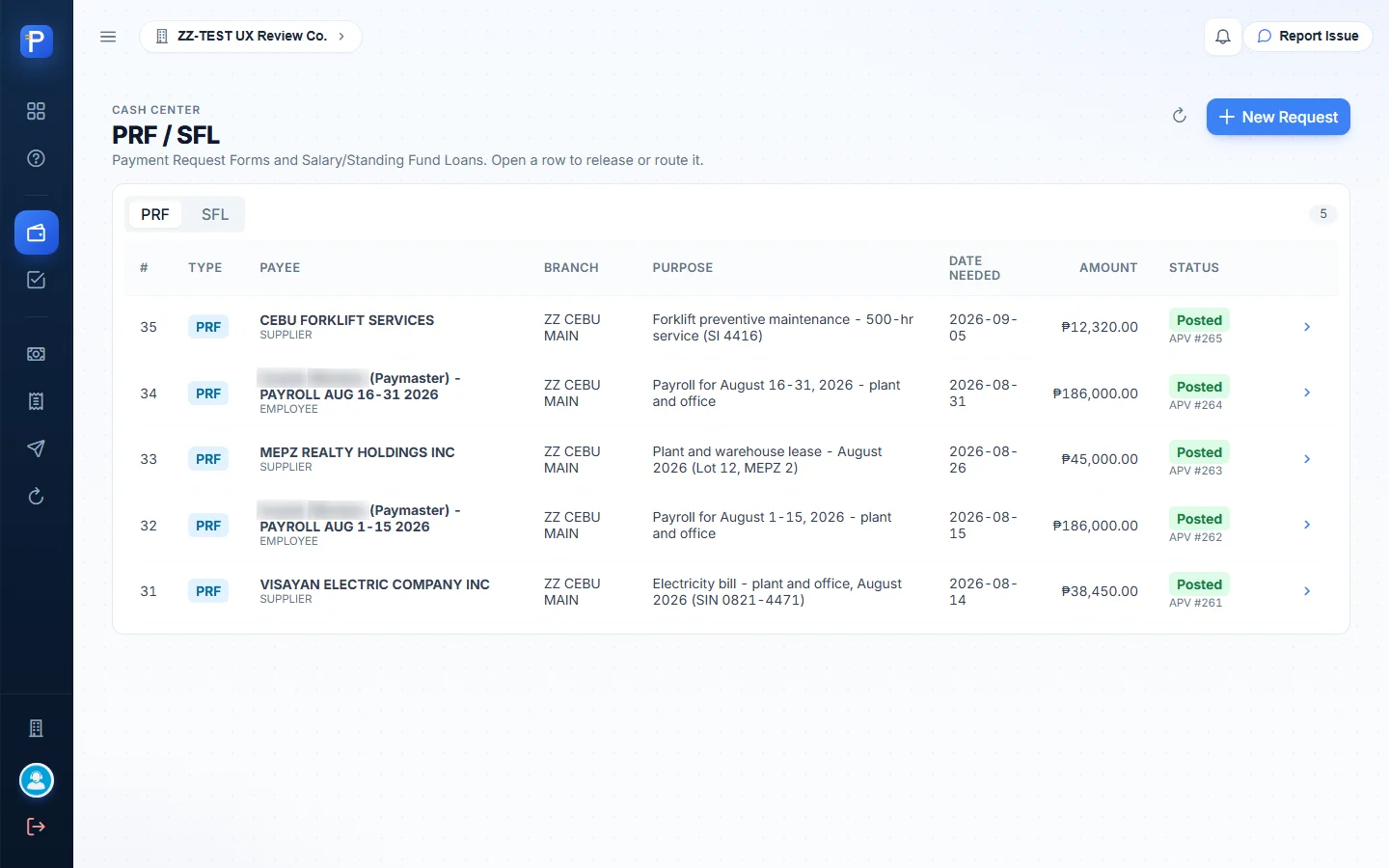
Task: Switch to the SFL tab
Action: coord(215,214)
